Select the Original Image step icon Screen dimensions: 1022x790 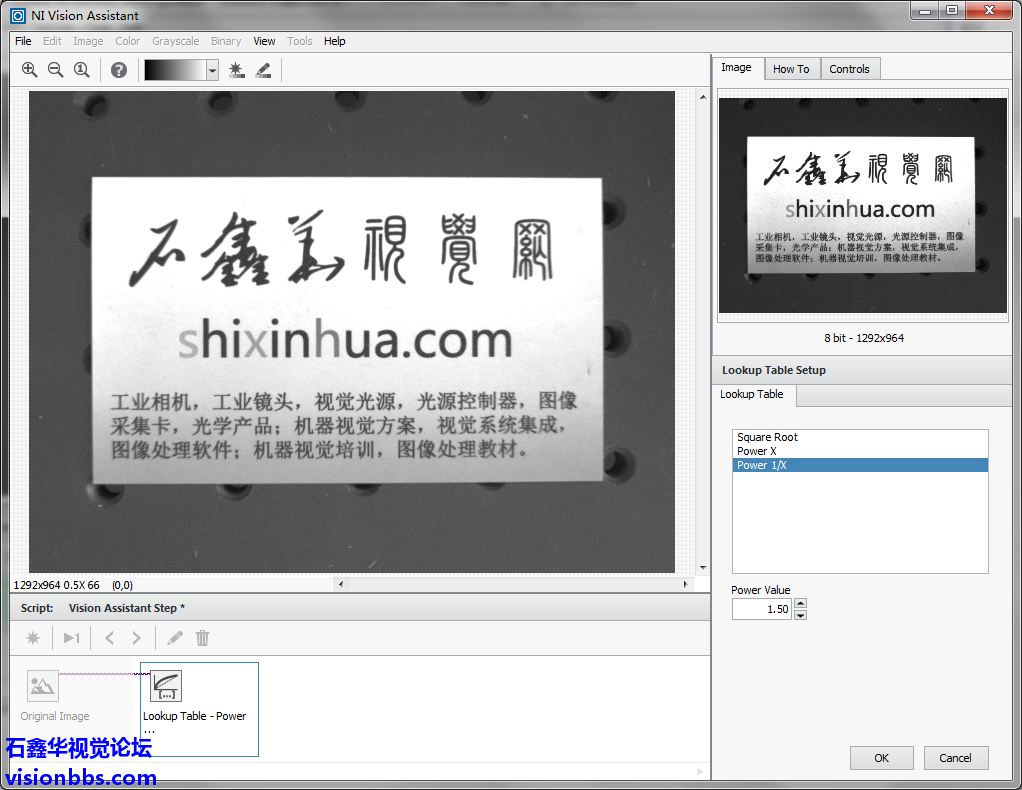(43, 686)
